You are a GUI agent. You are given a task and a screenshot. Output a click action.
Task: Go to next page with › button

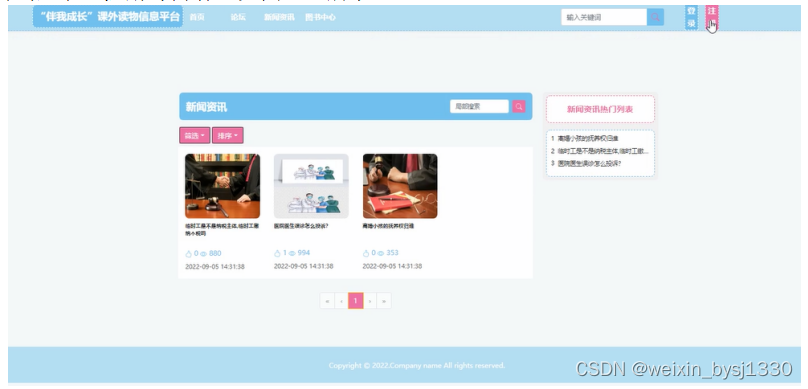370,301
